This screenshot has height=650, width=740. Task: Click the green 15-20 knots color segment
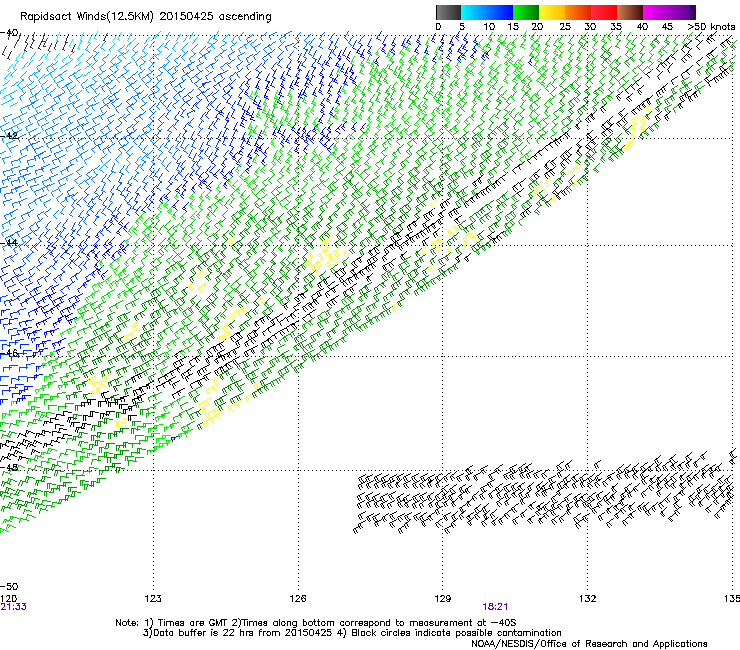526,12
